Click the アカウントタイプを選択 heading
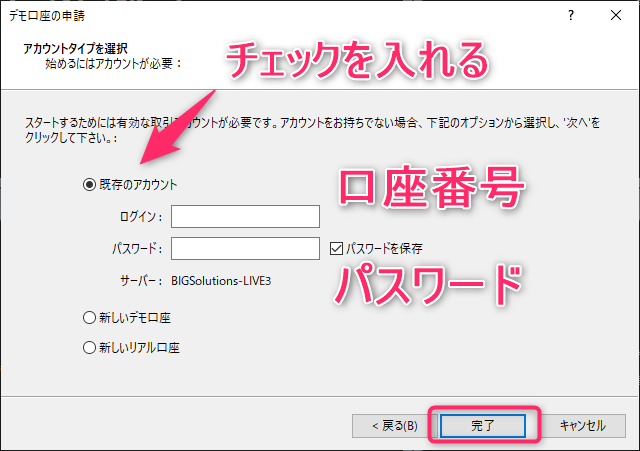Viewport: 640px width, 451px height. tap(76, 49)
